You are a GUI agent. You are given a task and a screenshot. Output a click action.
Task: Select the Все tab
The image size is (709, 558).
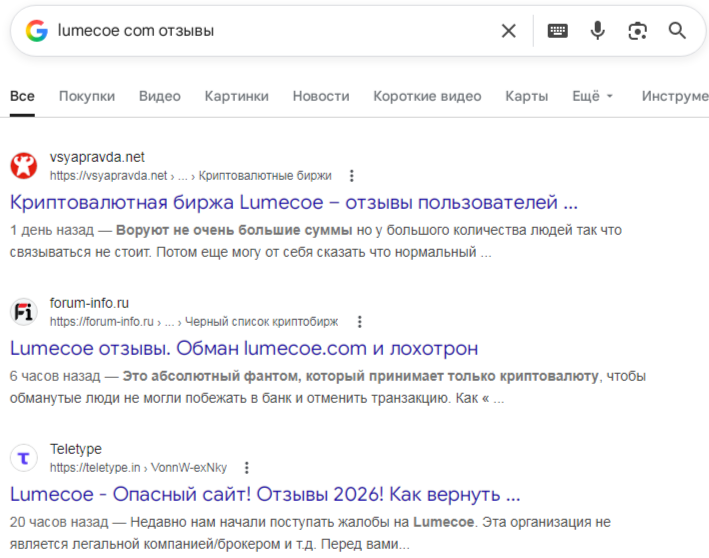(22, 96)
